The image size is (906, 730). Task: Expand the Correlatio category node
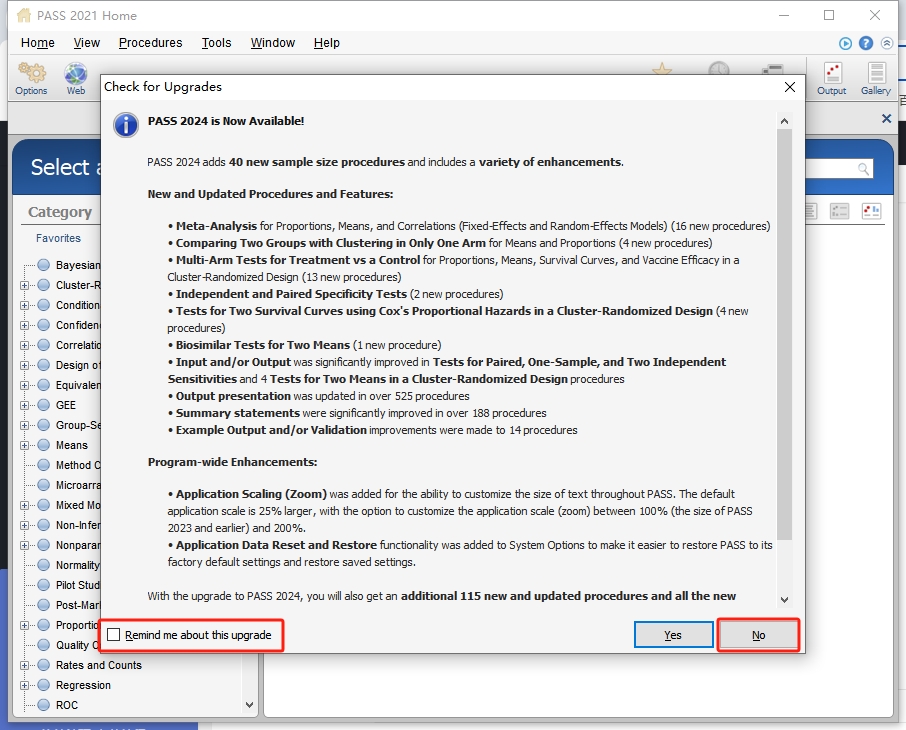pos(24,346)
